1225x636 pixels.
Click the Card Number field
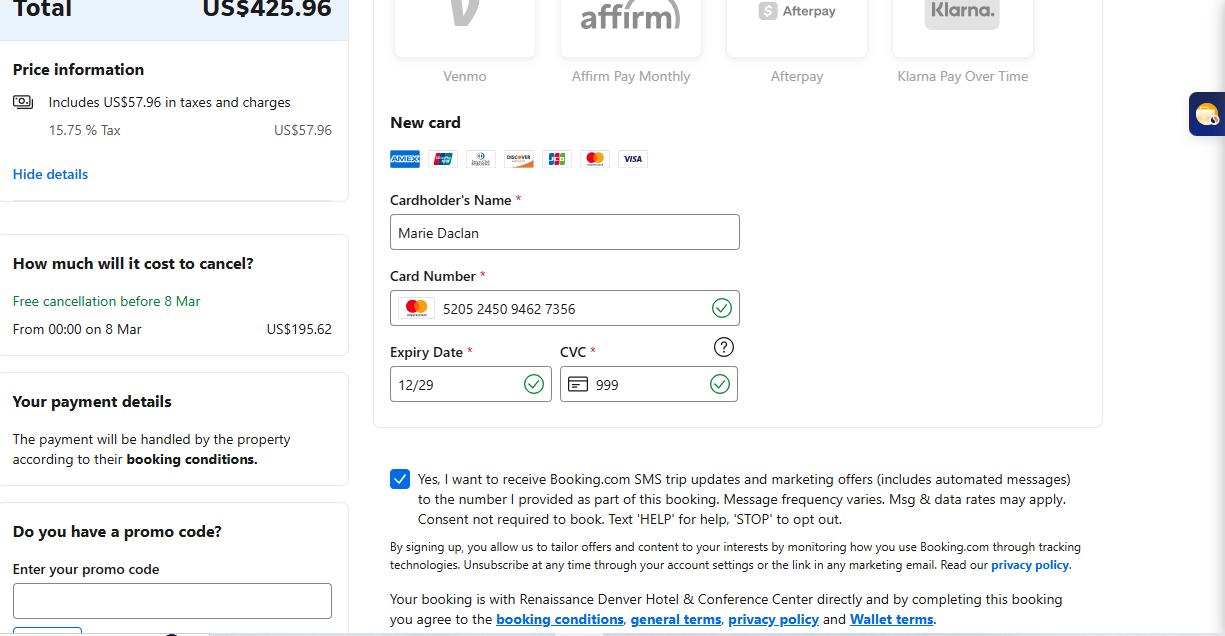click(565, 308)
